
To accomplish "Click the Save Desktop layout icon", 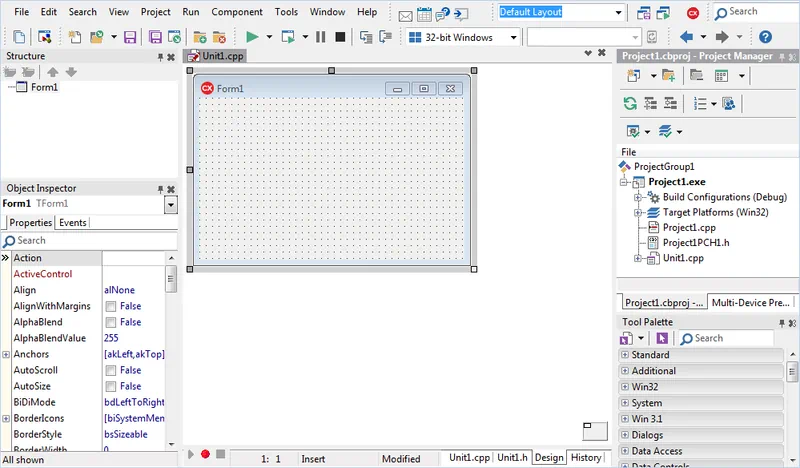I will (x=644, y=13).
